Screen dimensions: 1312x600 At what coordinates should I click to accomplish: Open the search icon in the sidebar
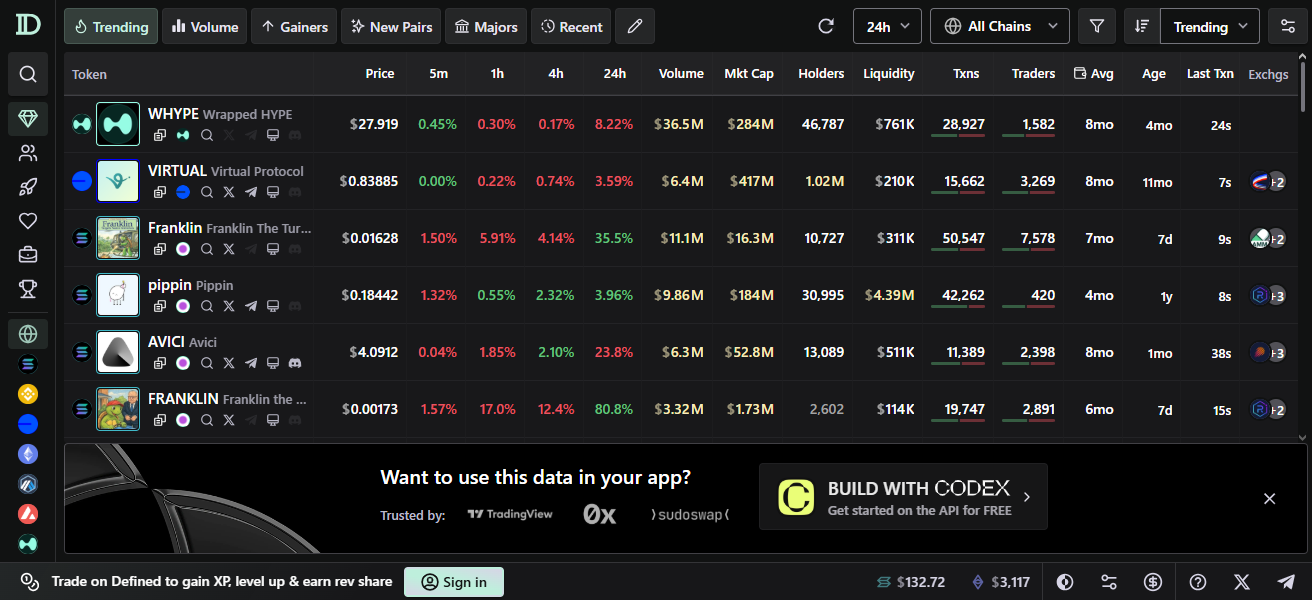coord(28,74)
